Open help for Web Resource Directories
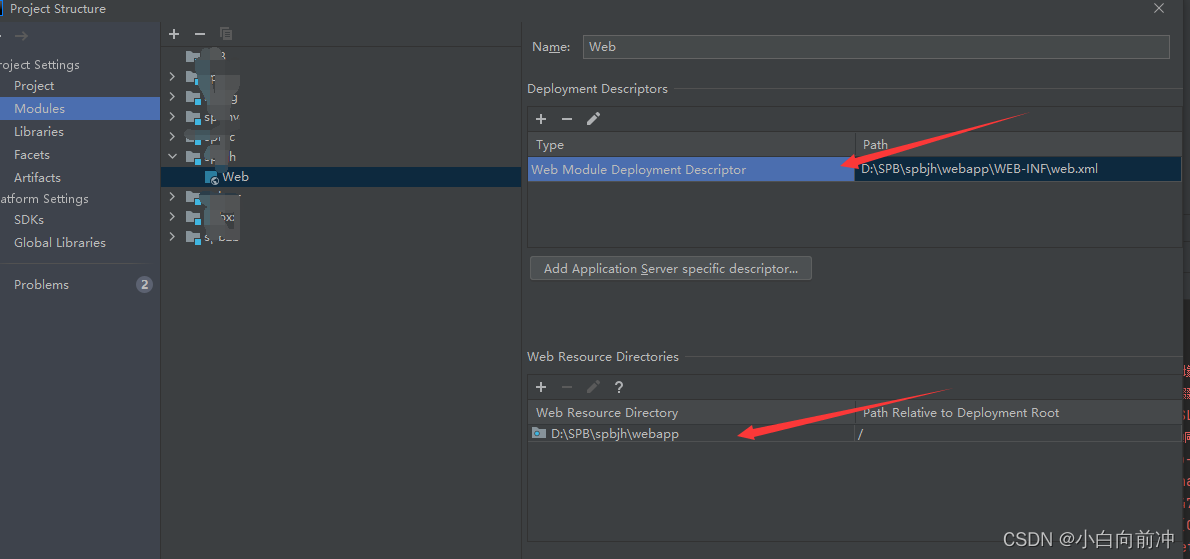Screen dimensions: 1190x559 619,387
